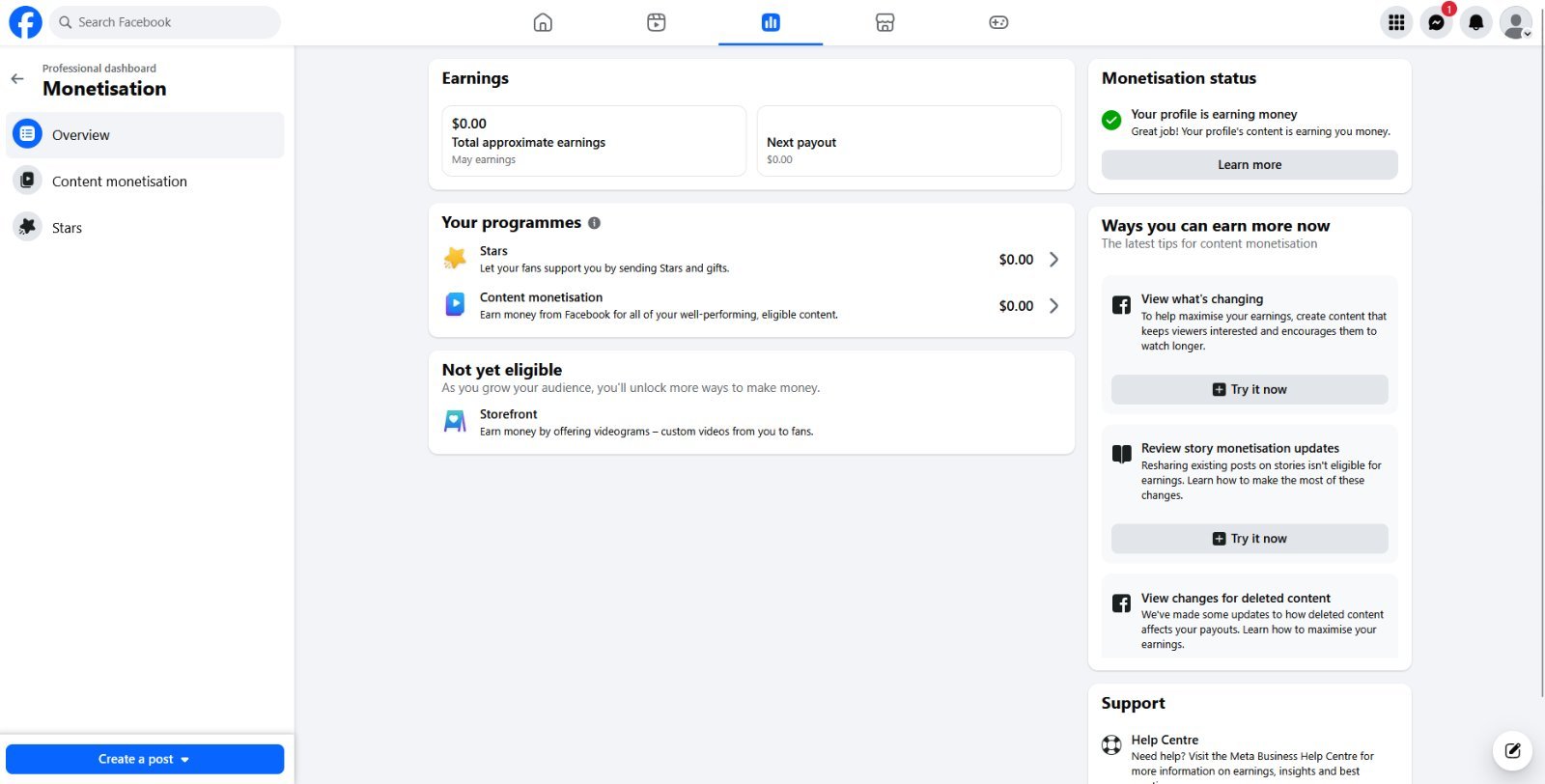Select Overview in the sidebar
The width and height of the screenshot is (1545, 784).
click(146, 135)
